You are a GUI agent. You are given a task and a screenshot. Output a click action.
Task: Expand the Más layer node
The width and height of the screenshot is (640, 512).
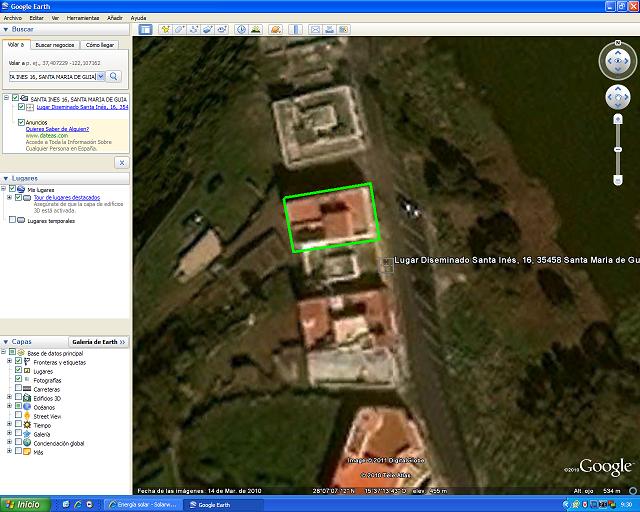tap(9, 452)
